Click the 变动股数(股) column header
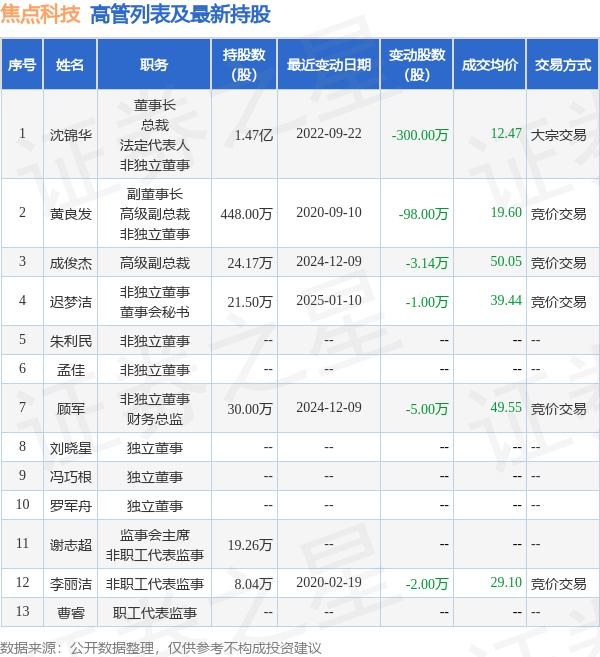Screen dimensions: 600x657 point(416,65)
